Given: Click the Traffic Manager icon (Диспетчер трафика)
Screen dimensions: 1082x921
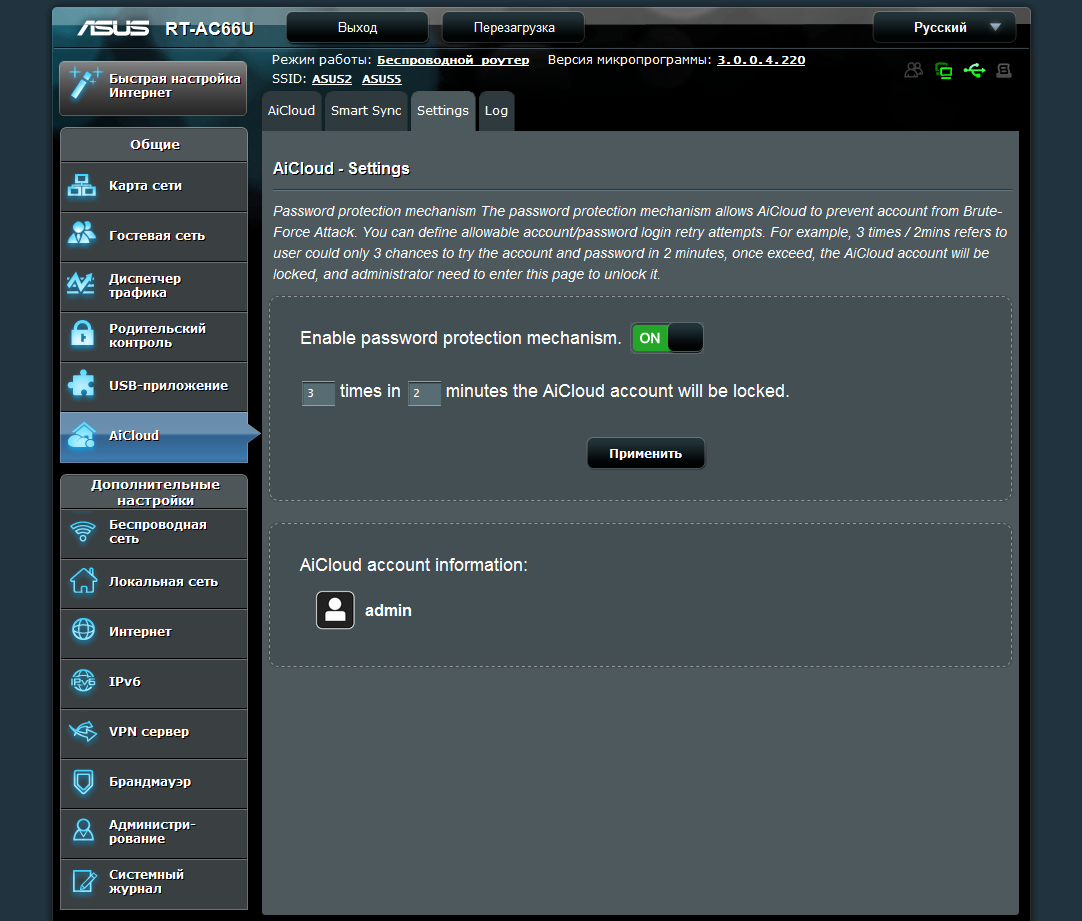Looking at the screenshot, I should point(81,284).
